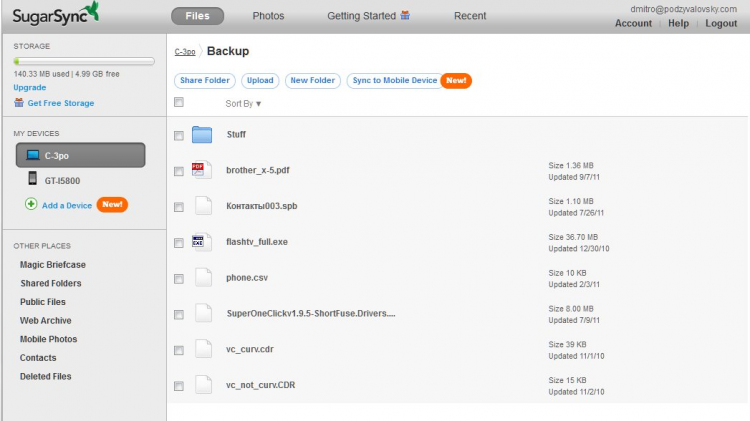The image size is (750, 421).
Task: Open Public Files
Action: click(43, 302)
